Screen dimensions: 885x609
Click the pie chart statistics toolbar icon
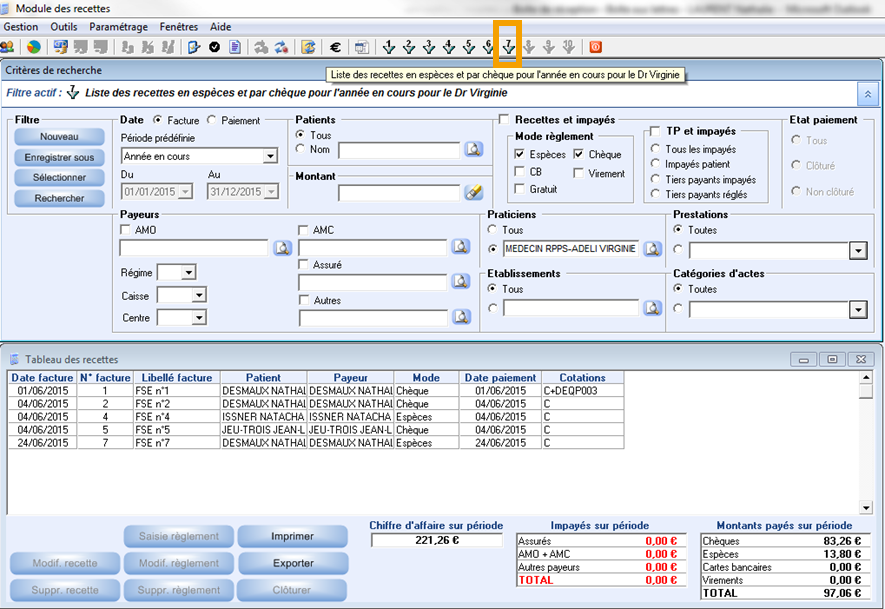pos(34,47)
